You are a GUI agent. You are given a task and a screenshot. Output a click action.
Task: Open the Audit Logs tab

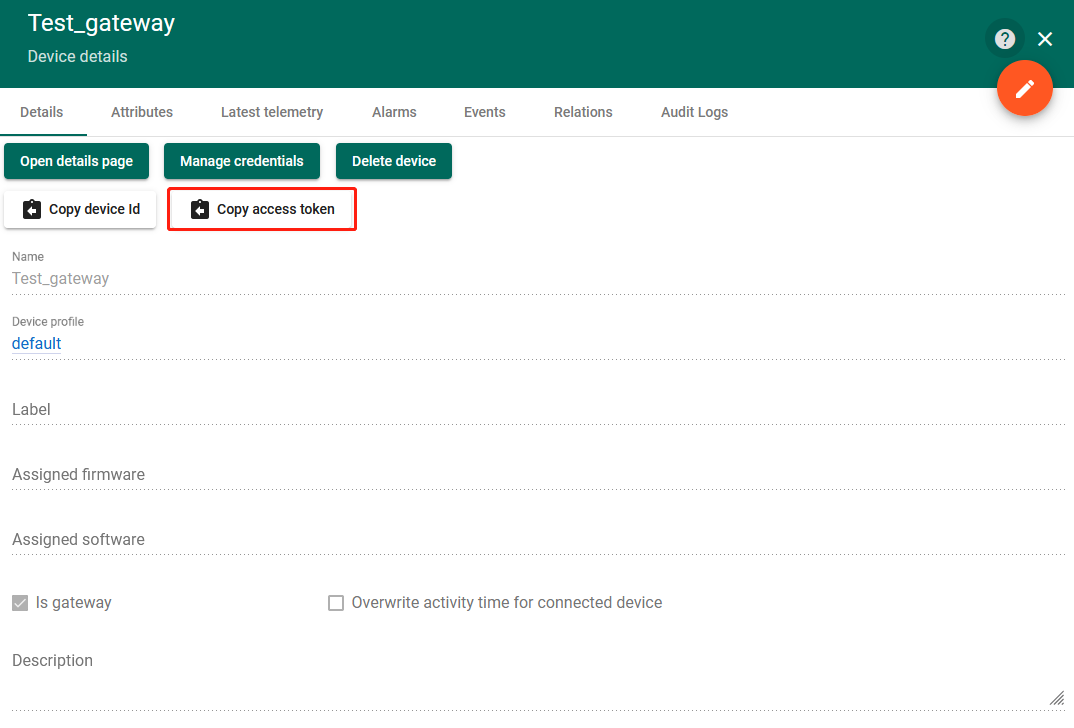(694, 112)
